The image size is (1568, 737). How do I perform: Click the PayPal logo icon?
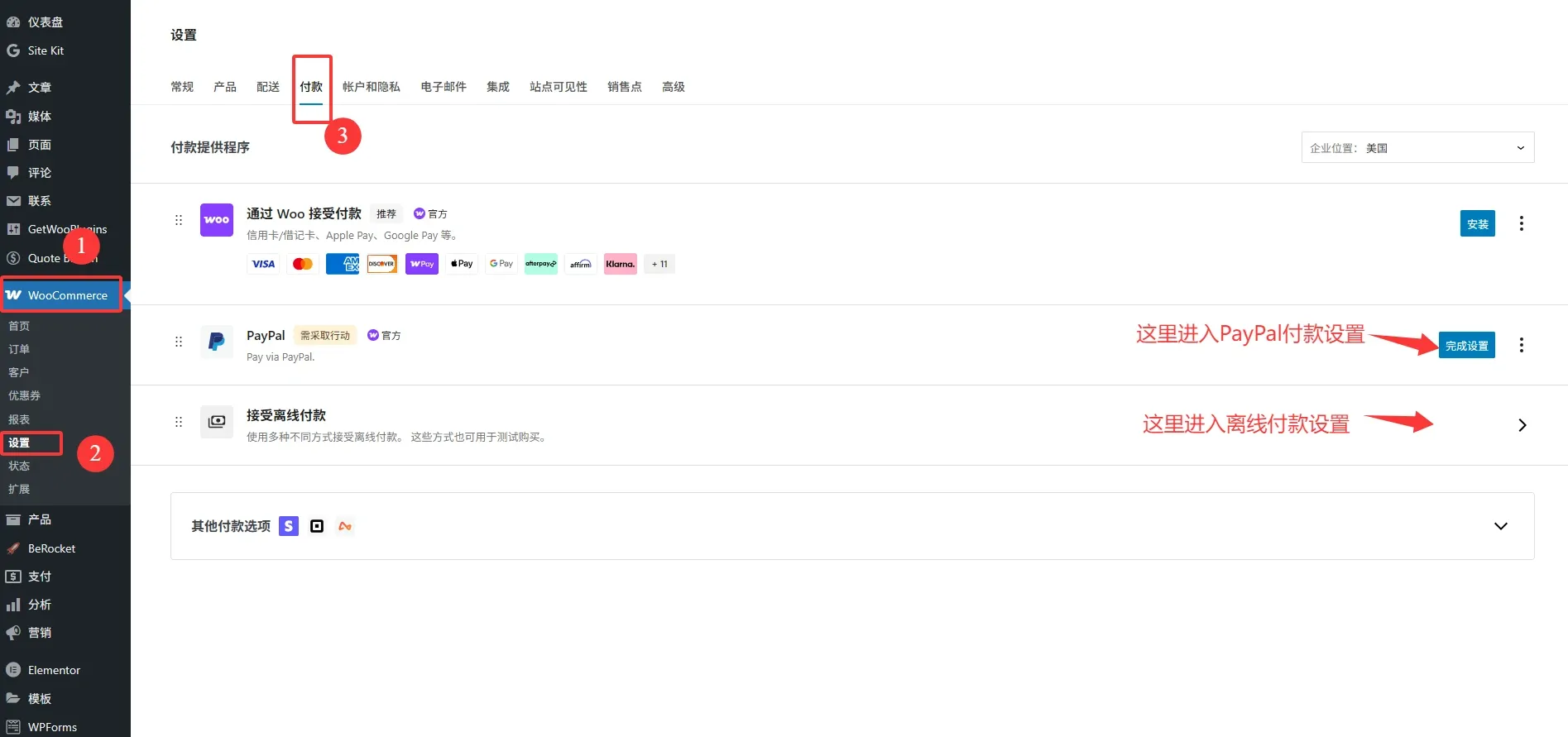217,342
